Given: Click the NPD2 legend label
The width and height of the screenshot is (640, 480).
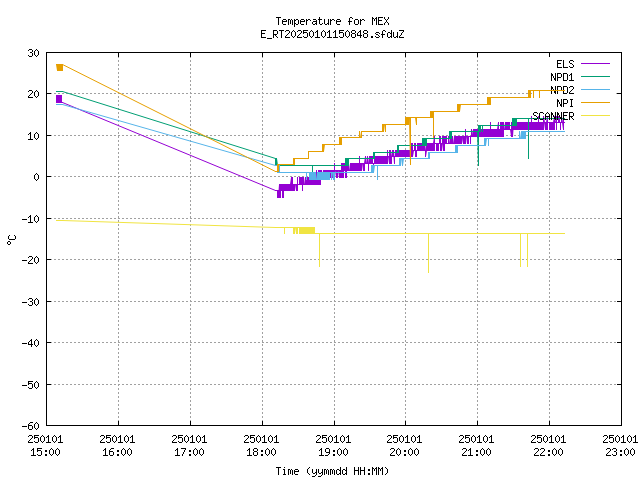Looking at the screenshot, I should (x=562, y=90).
